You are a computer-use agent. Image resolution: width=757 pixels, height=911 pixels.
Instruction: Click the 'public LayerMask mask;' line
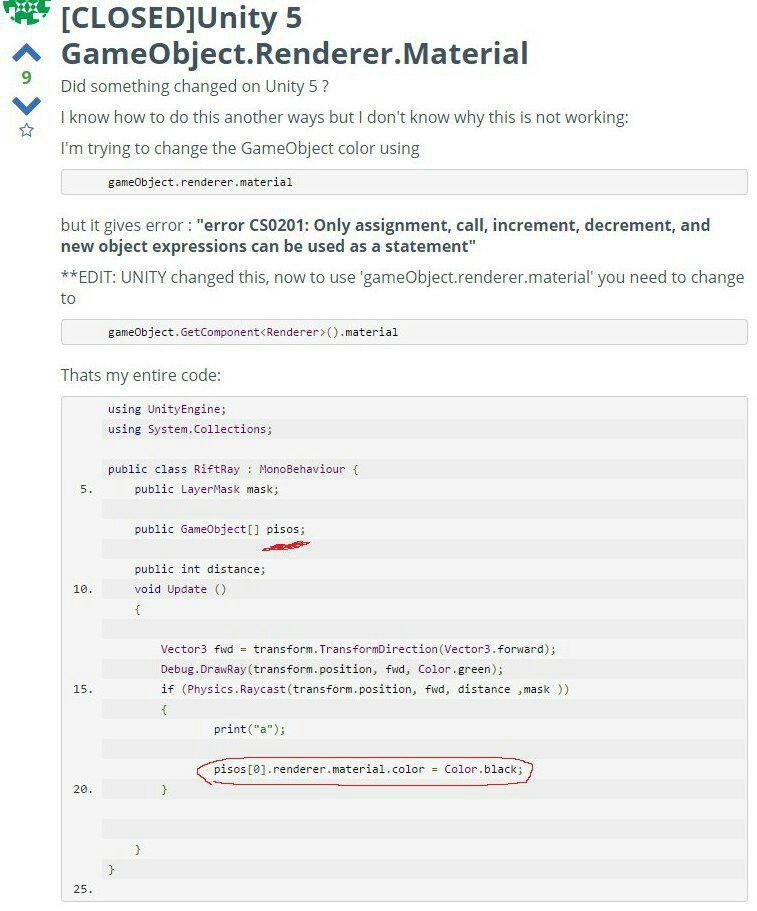coord(206,489)
